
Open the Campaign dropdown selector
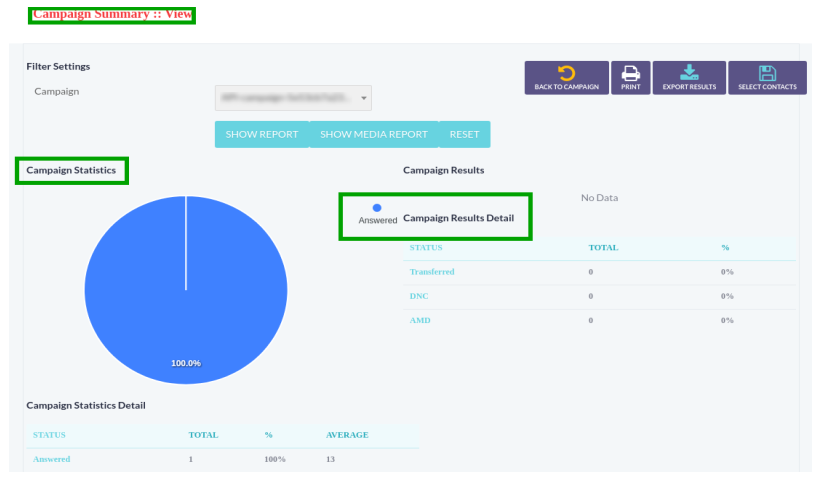pos(293,98)
